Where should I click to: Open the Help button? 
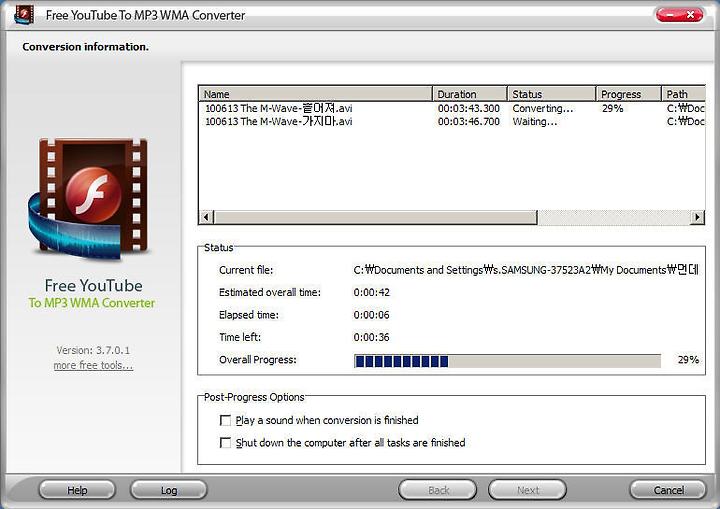pos(77,490)
